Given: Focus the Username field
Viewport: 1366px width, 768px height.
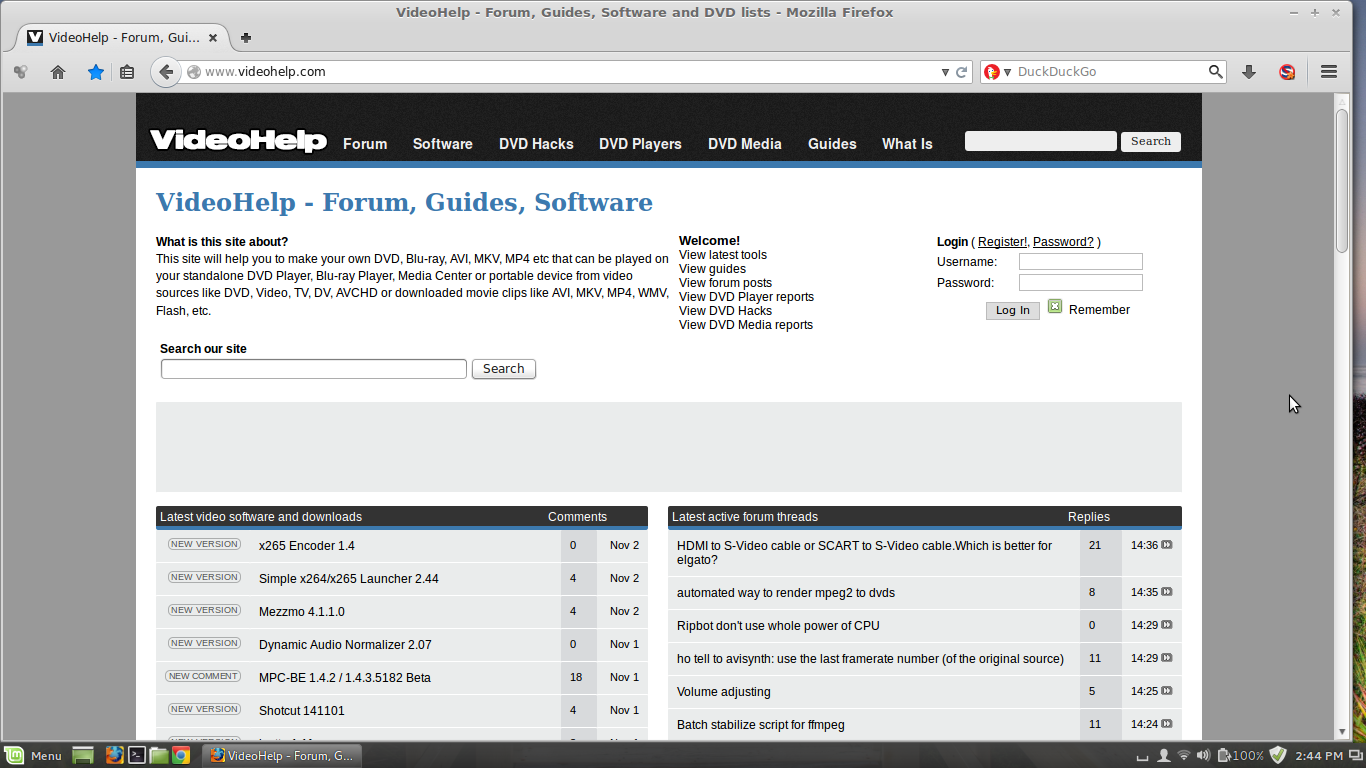Looking at the screenshot, I should [1080, 262].
